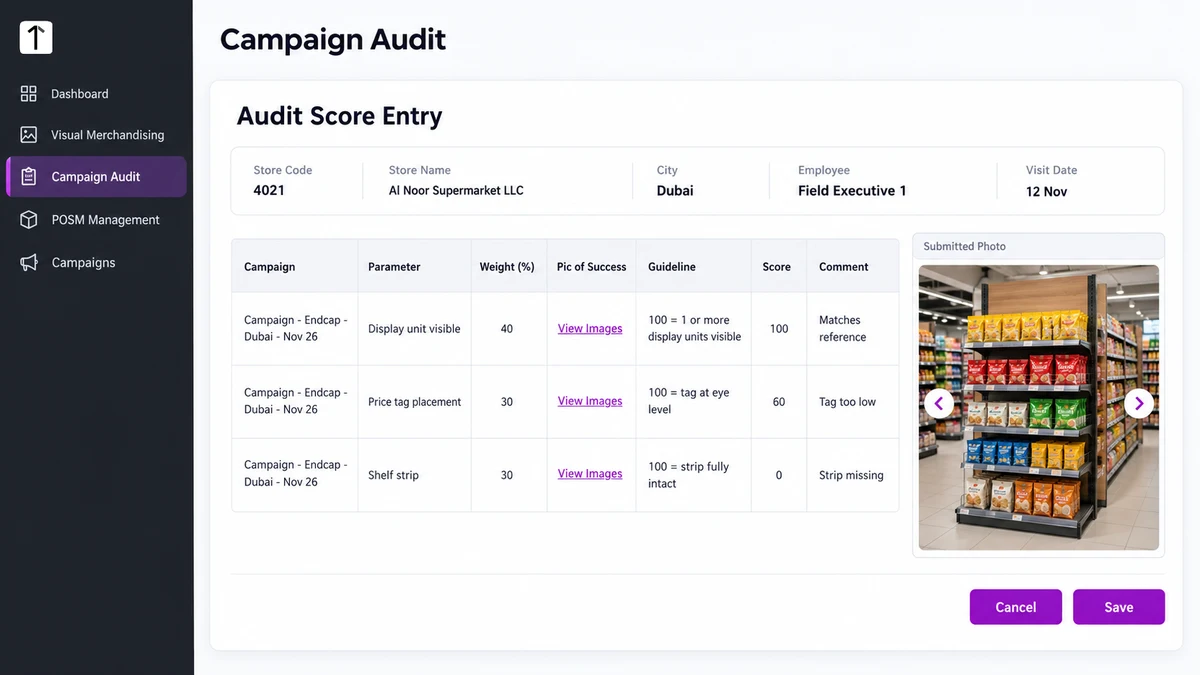Navigate to Campaigns section

tap(96, 262)
